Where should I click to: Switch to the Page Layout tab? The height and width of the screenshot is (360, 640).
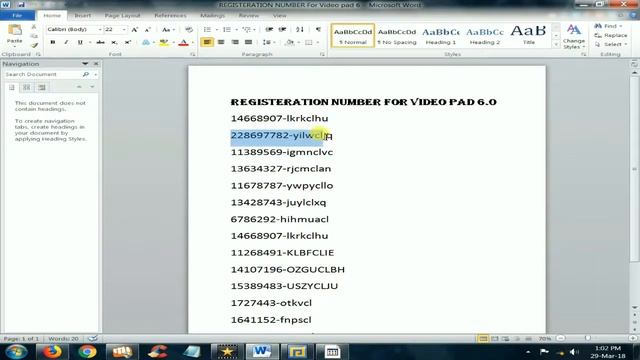[122, 16]
